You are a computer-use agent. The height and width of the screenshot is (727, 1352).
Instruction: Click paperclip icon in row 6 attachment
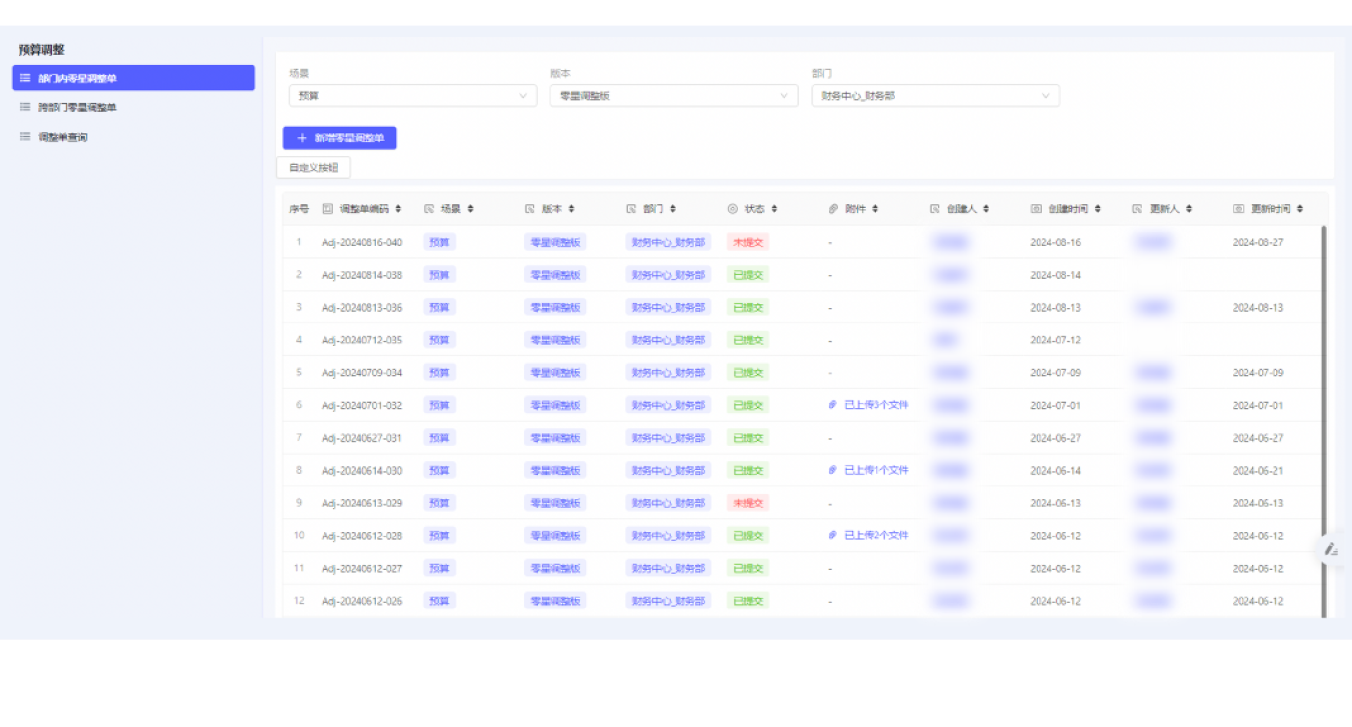point(832,405)
